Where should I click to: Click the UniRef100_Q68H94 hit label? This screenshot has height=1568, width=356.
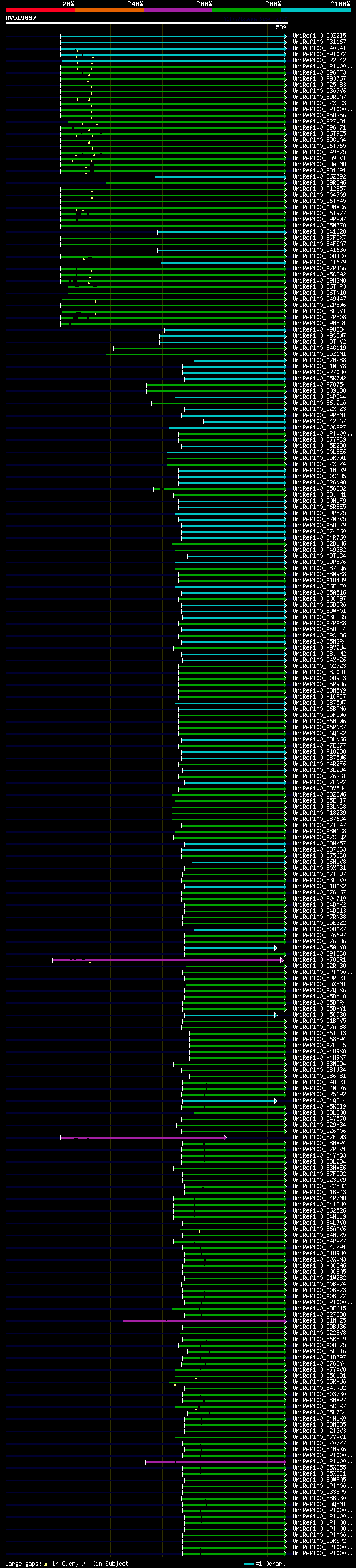coord(319,1039)
